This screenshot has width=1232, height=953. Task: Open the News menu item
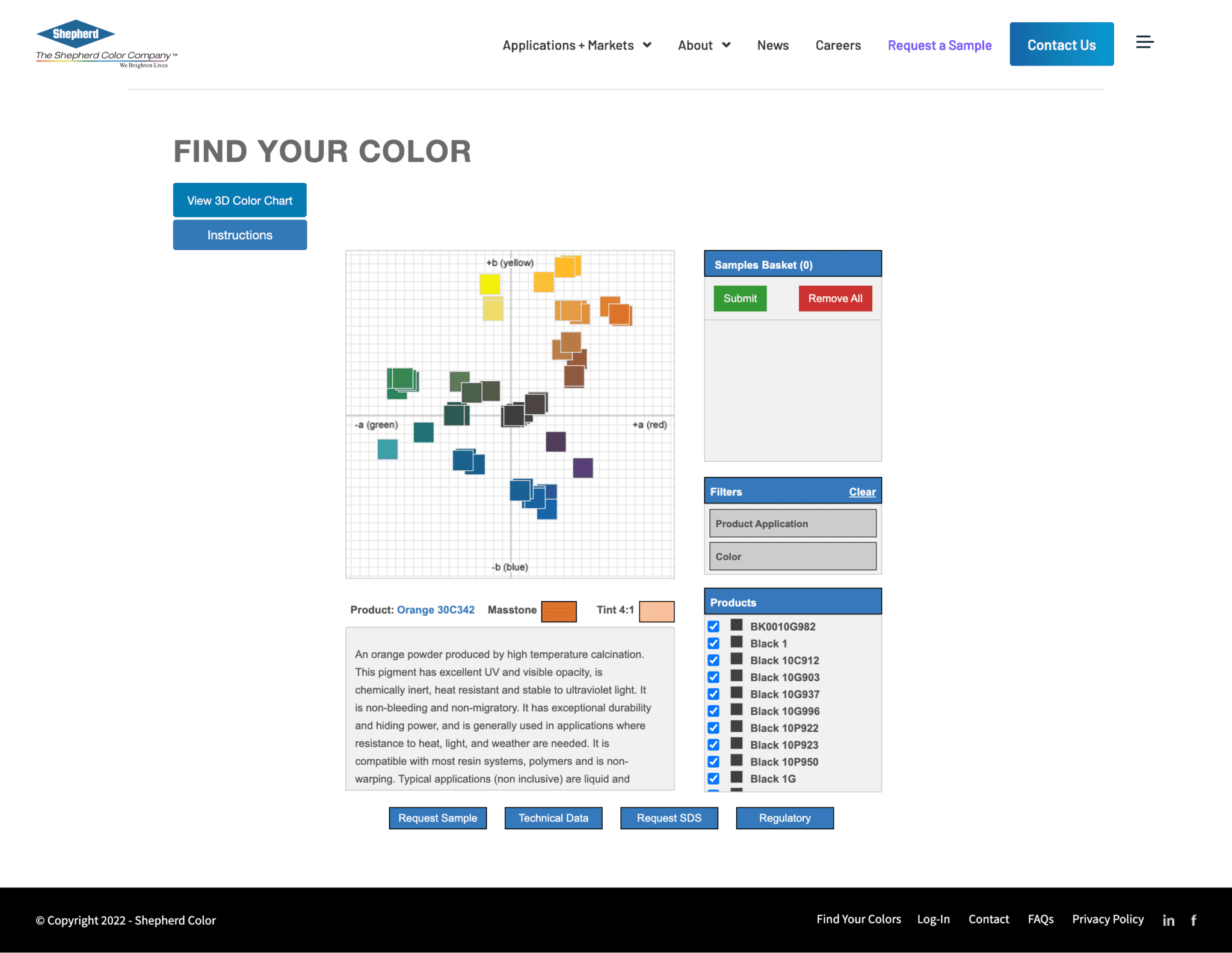773,45
